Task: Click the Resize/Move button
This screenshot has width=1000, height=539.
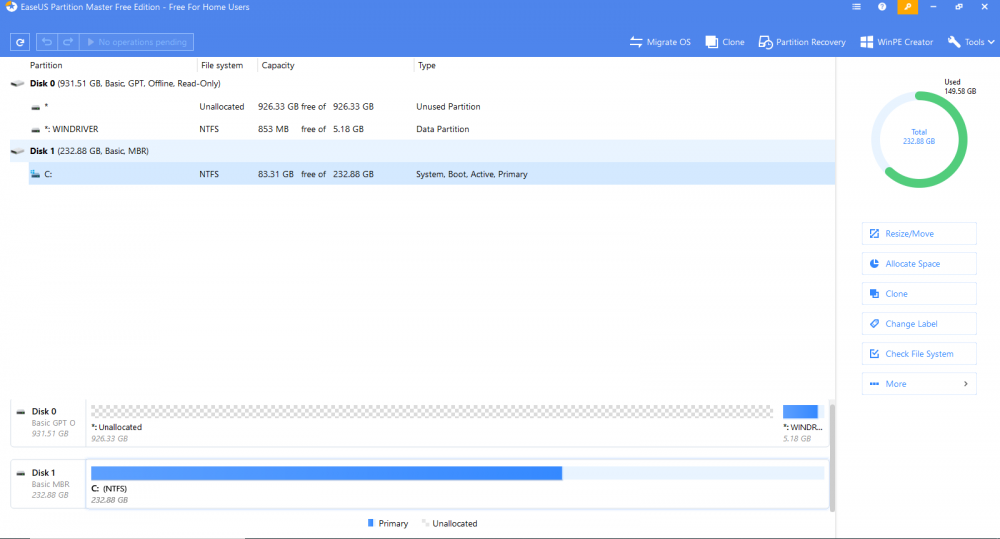Action: (919, 233)
